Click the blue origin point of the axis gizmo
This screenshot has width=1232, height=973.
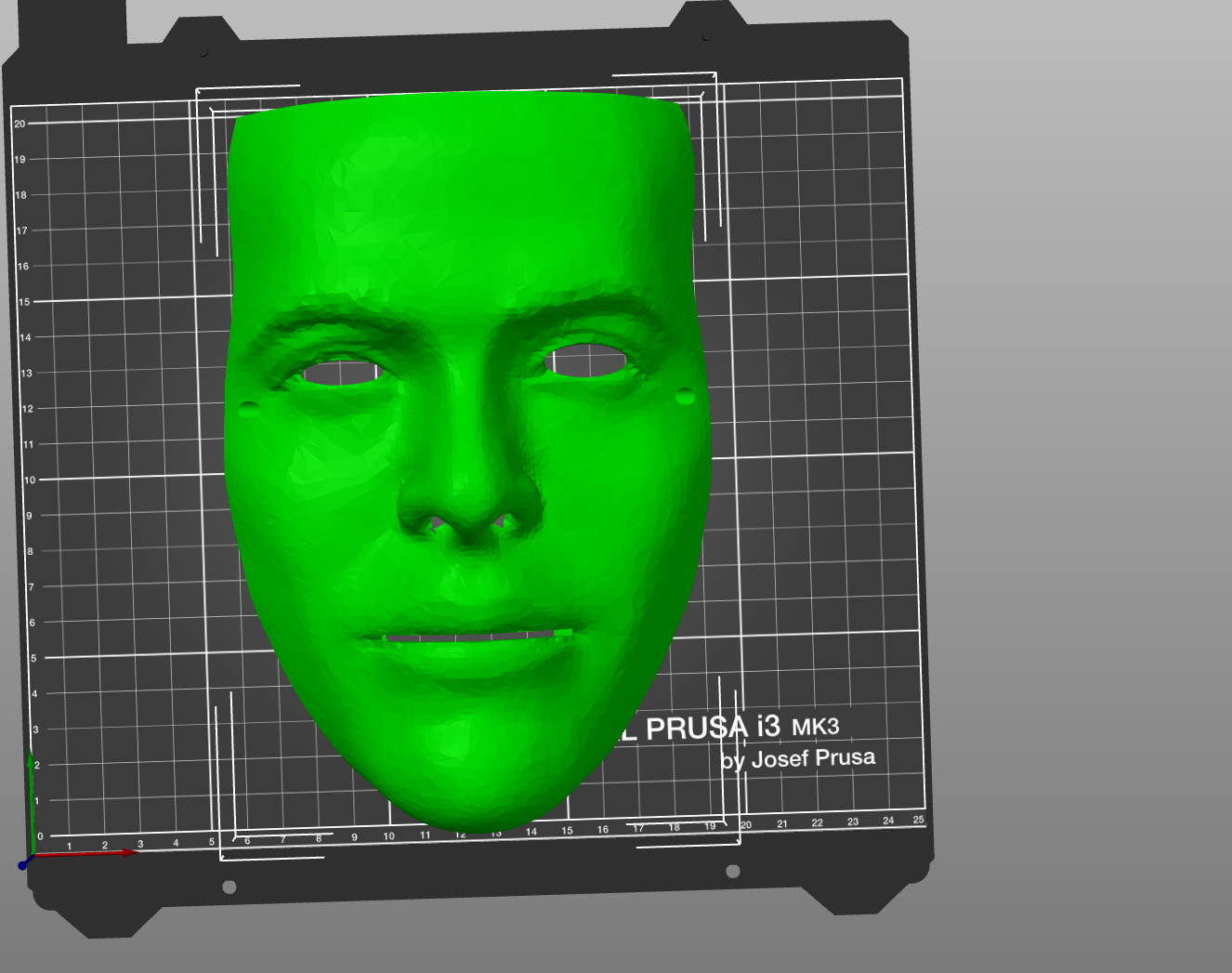tap(23, 865)
